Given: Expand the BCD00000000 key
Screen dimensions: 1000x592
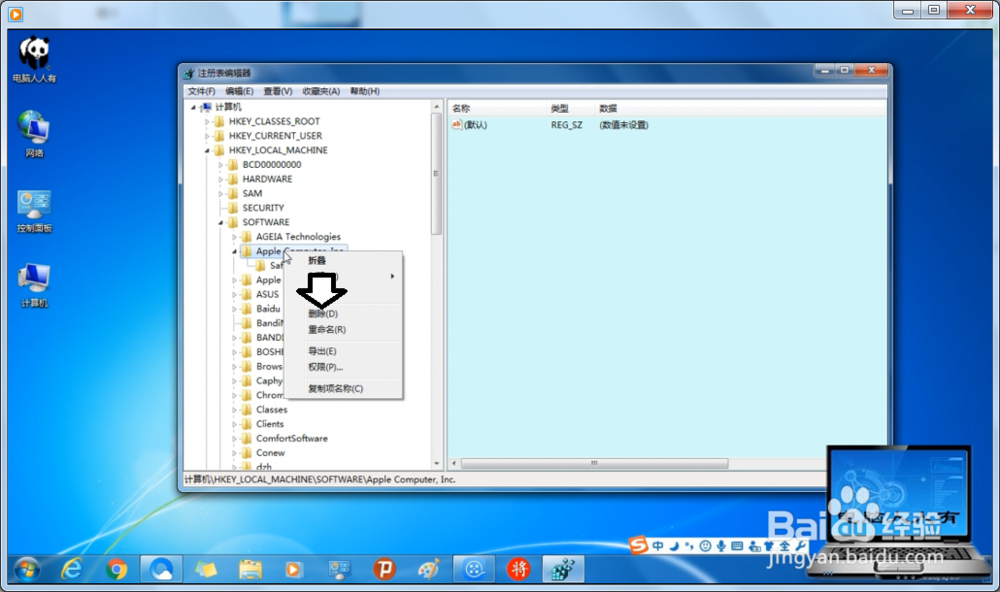Looking at the screenshot, I should click(x=221, y=165).
